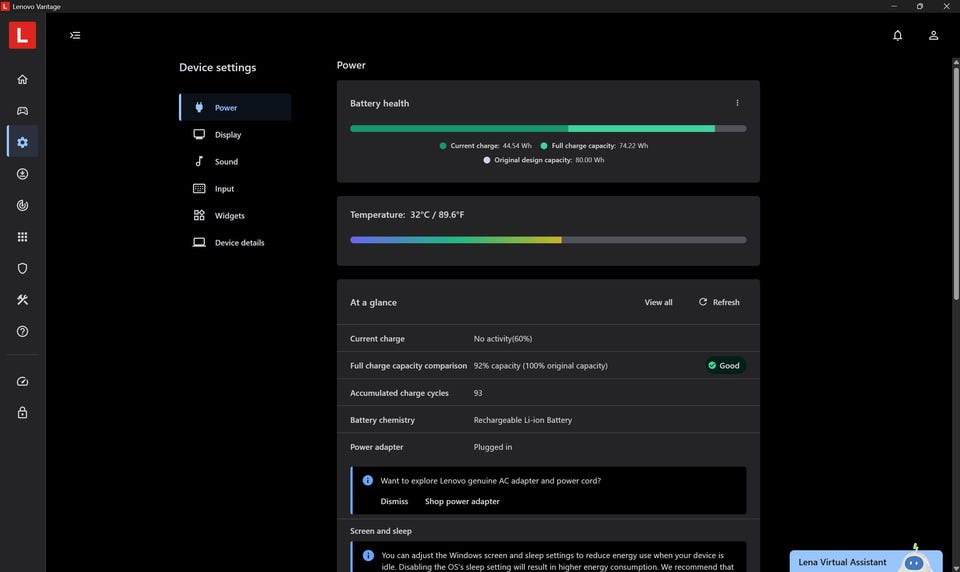Select the Display settings tab
Viewport: 960px width, 572px height.
click(x=227, y=135)
